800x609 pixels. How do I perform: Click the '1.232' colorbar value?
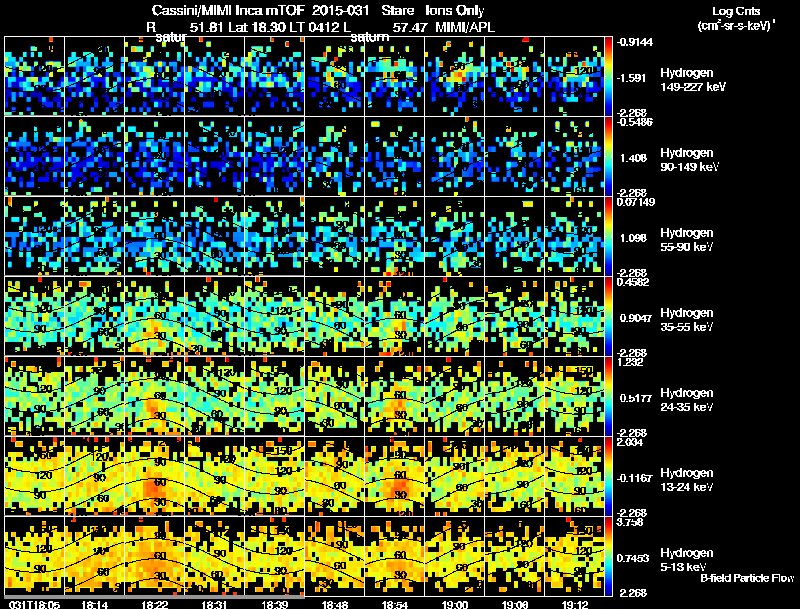click(x=630, y=362)
